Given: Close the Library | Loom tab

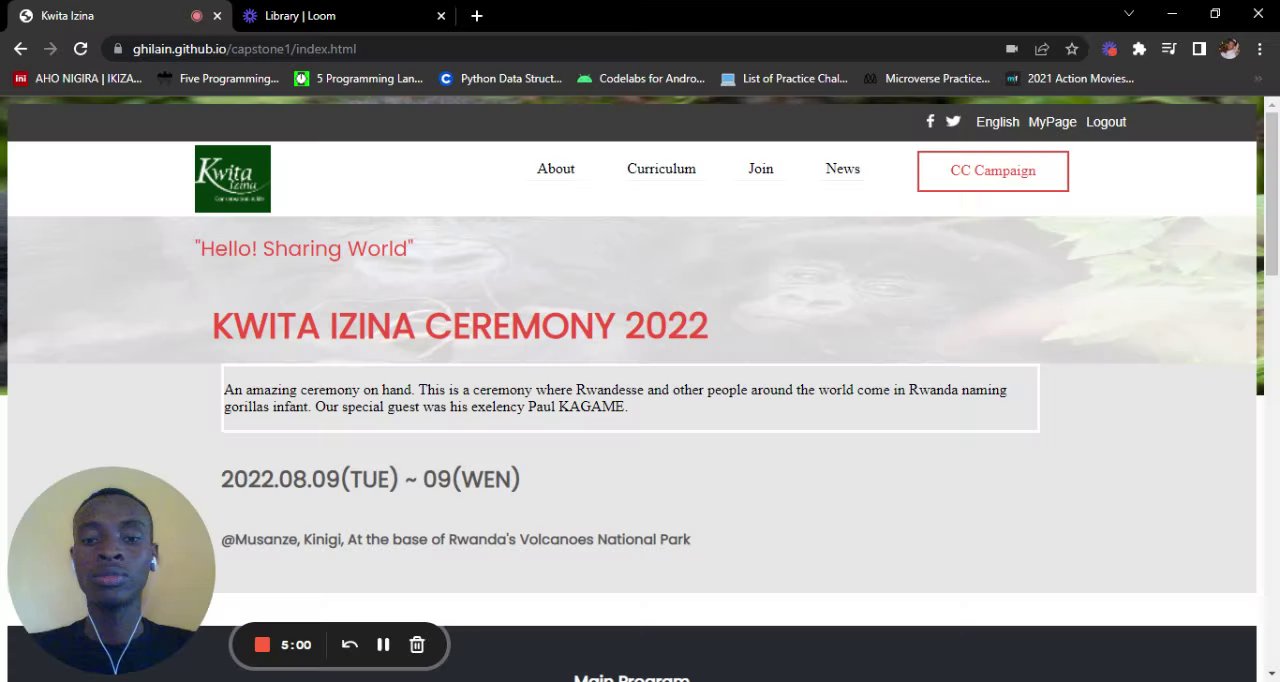Looking at the screenshot, I should pyautogui.click(x=442, y=16).
